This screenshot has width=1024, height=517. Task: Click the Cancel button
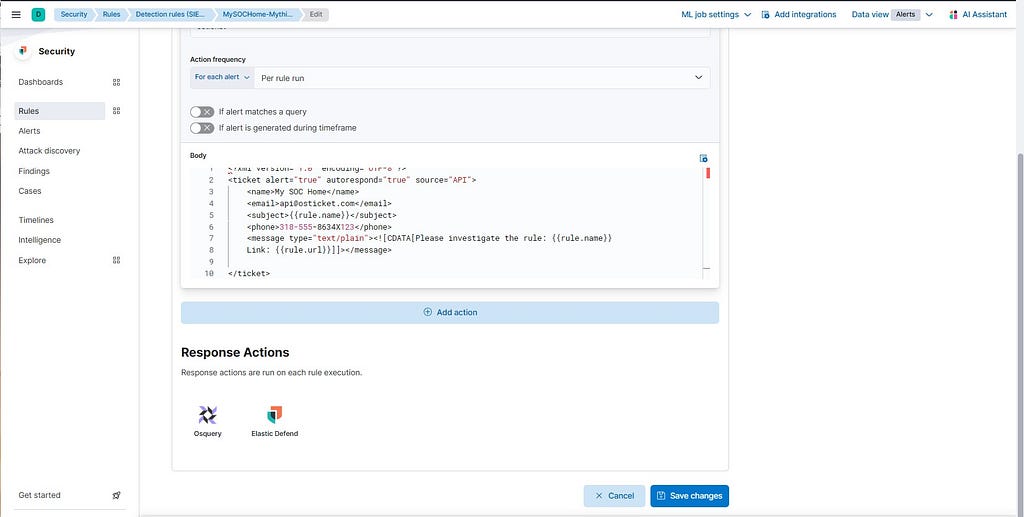[x=615, y=496]
